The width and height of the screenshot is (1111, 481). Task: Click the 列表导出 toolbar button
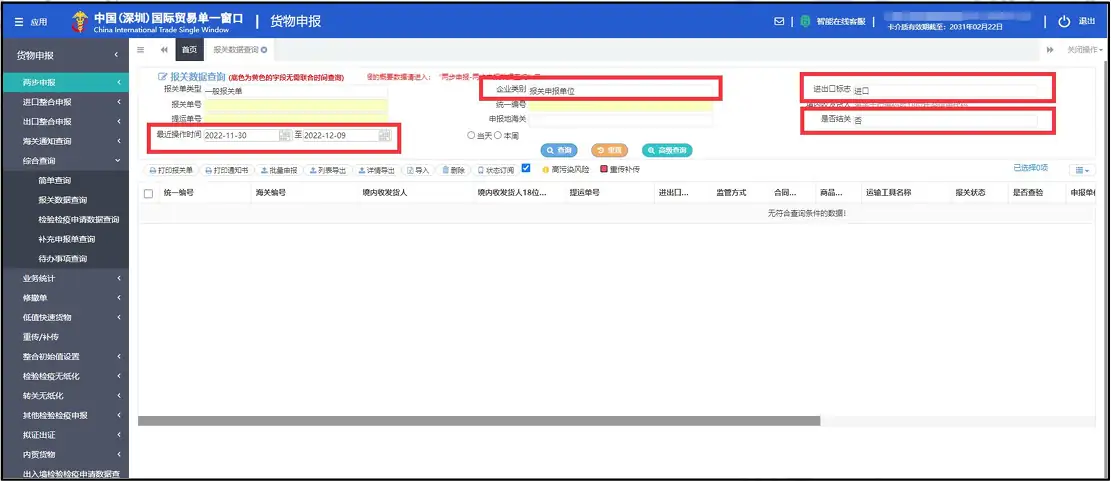pos(328,170)
